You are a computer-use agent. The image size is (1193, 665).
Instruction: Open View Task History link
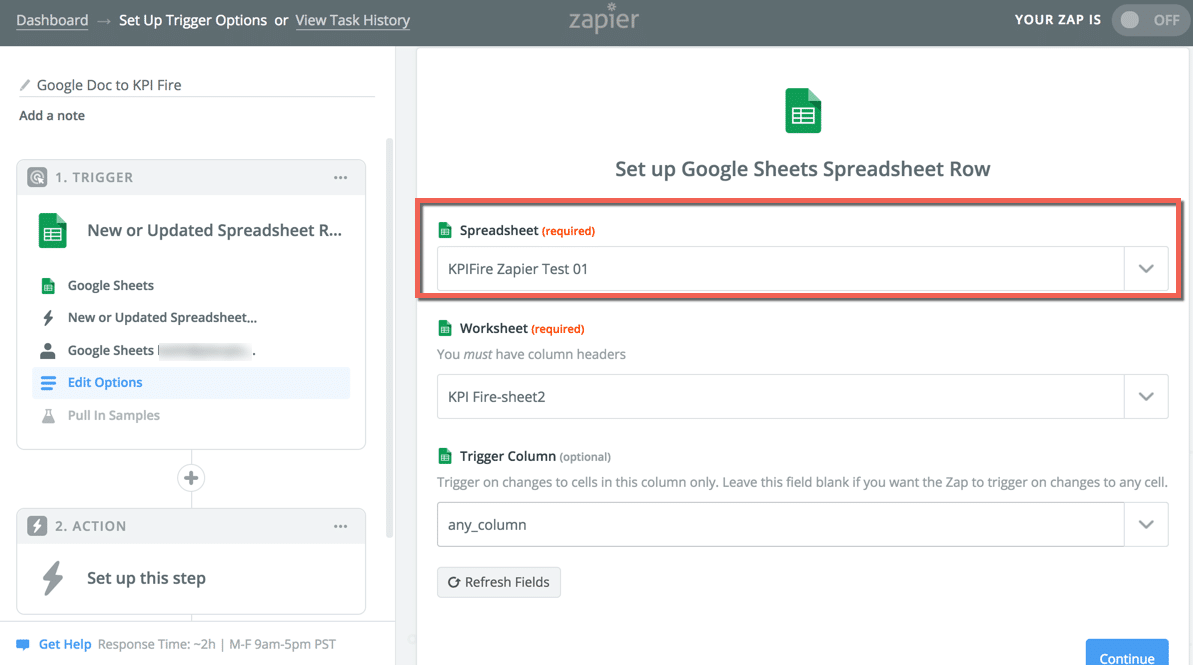352,21
